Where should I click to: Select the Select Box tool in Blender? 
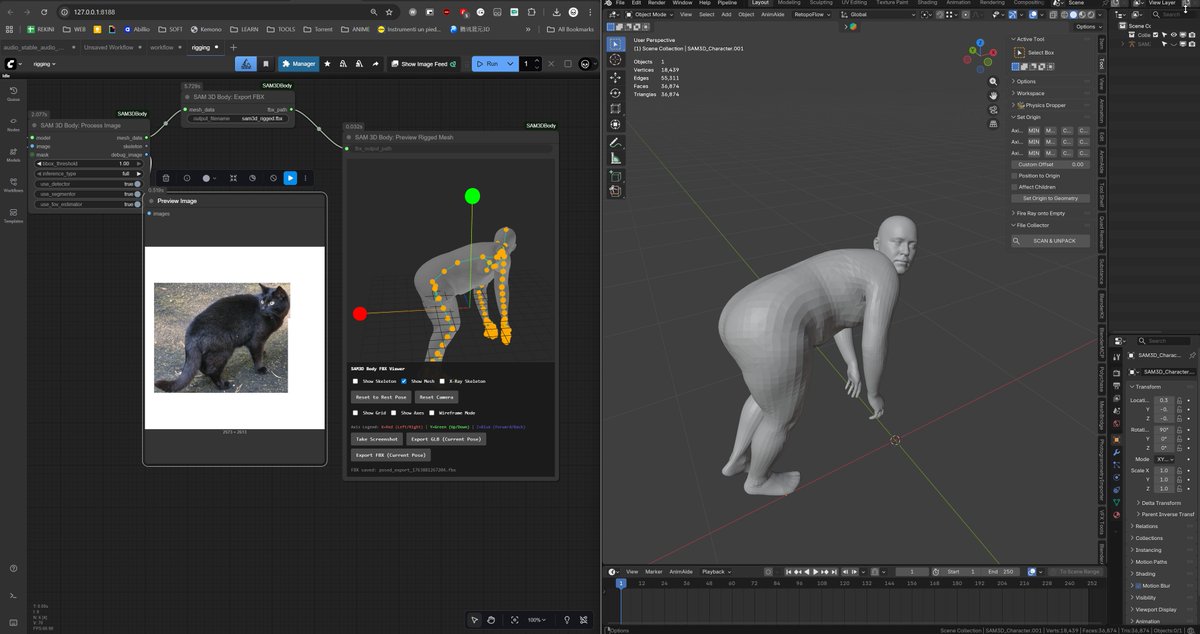[x=615, y=44]
